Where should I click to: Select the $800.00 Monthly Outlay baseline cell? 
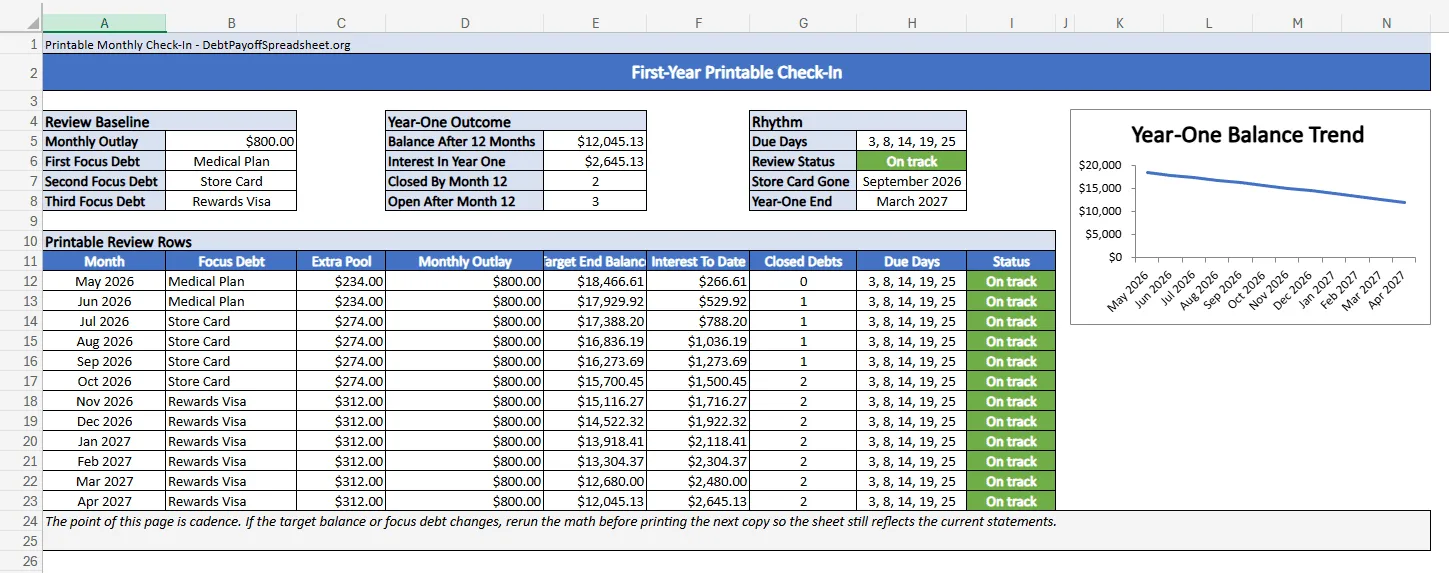(x=232, y=141)
